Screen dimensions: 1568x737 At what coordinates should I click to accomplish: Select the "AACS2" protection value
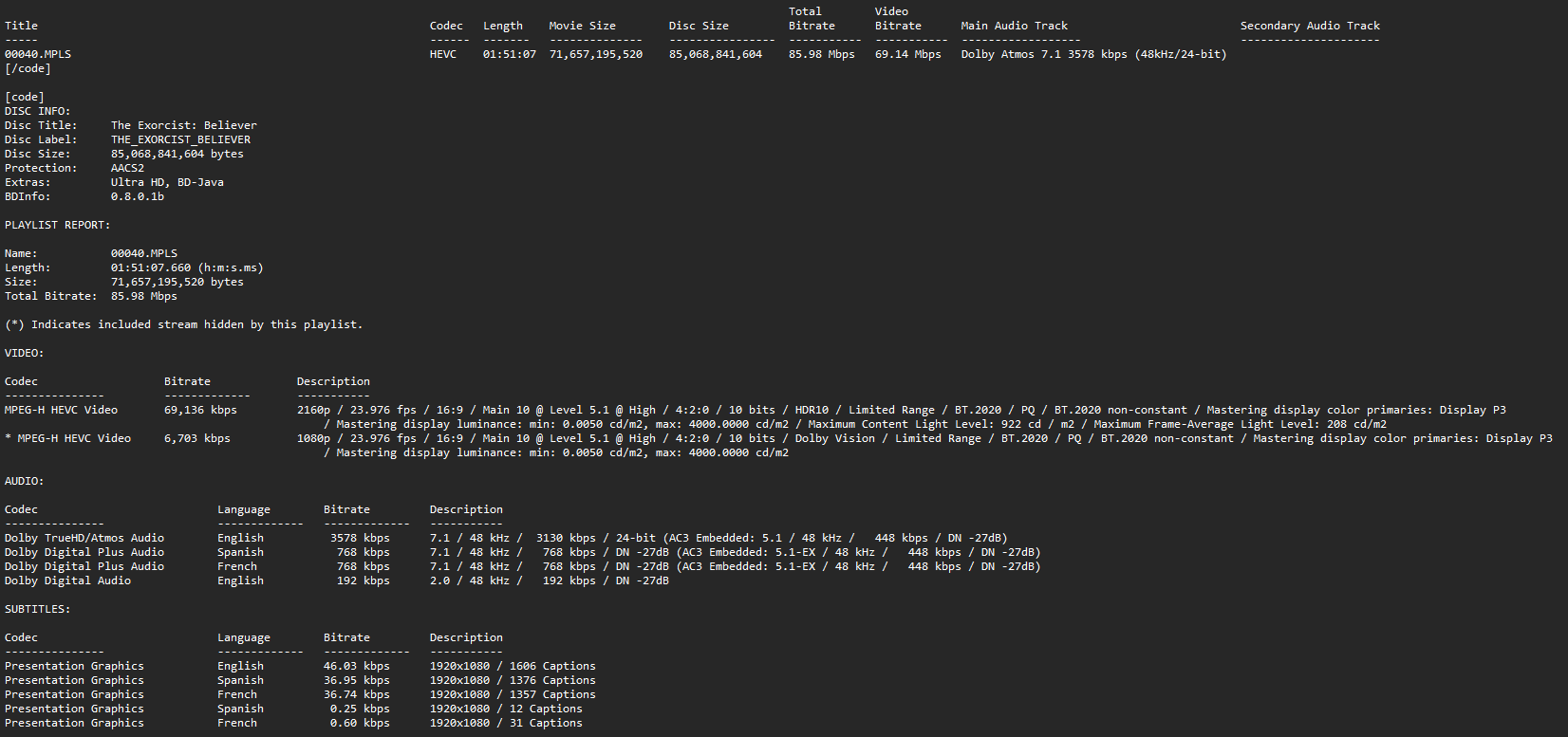127,168
